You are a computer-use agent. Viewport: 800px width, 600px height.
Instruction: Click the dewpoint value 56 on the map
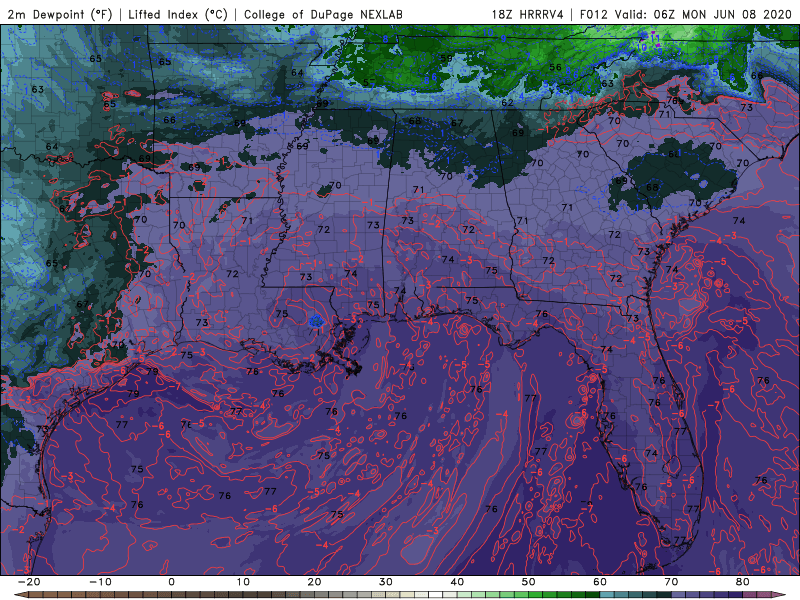(x=555, y=67)
